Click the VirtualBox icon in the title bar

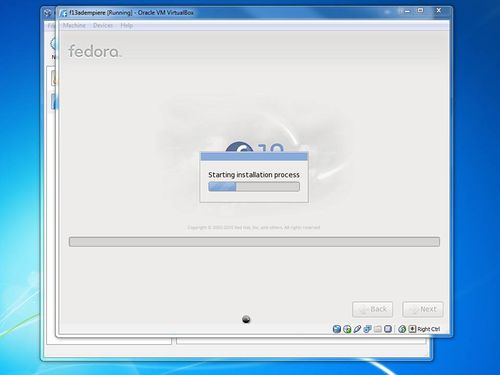tap(63, 13)
